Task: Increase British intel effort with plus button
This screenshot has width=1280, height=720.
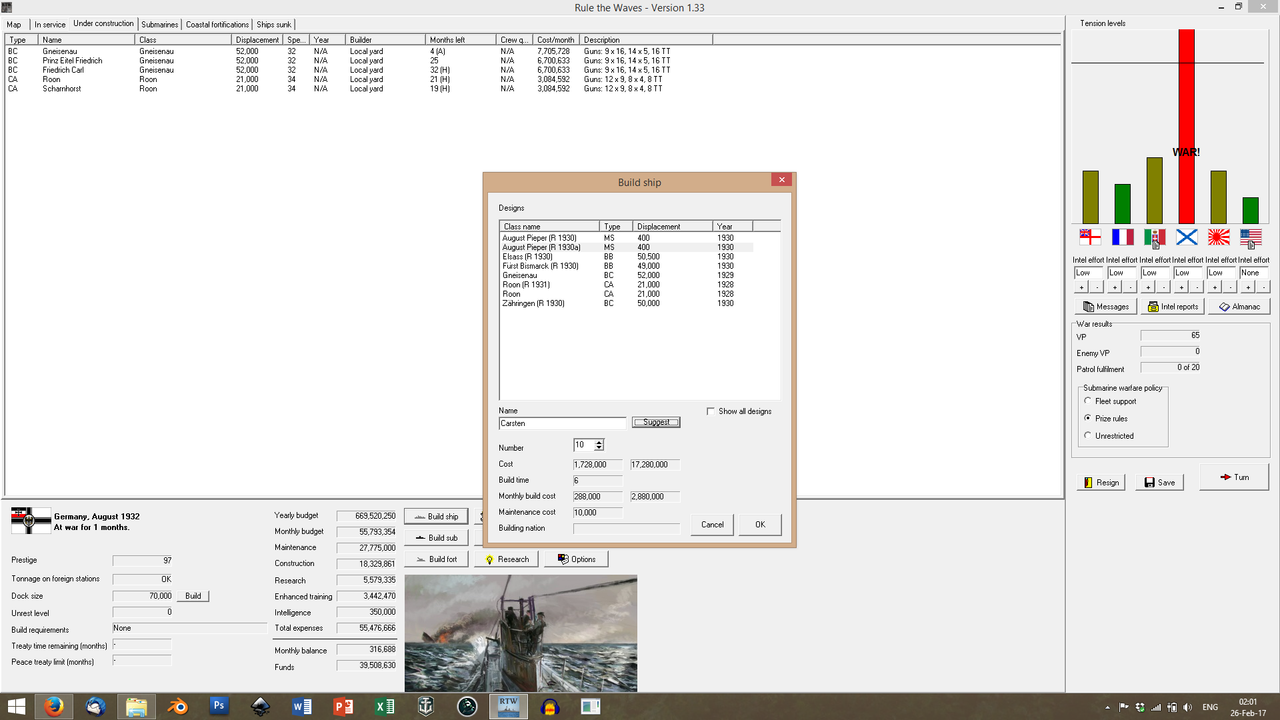Action: click(x=1083, y=286)
